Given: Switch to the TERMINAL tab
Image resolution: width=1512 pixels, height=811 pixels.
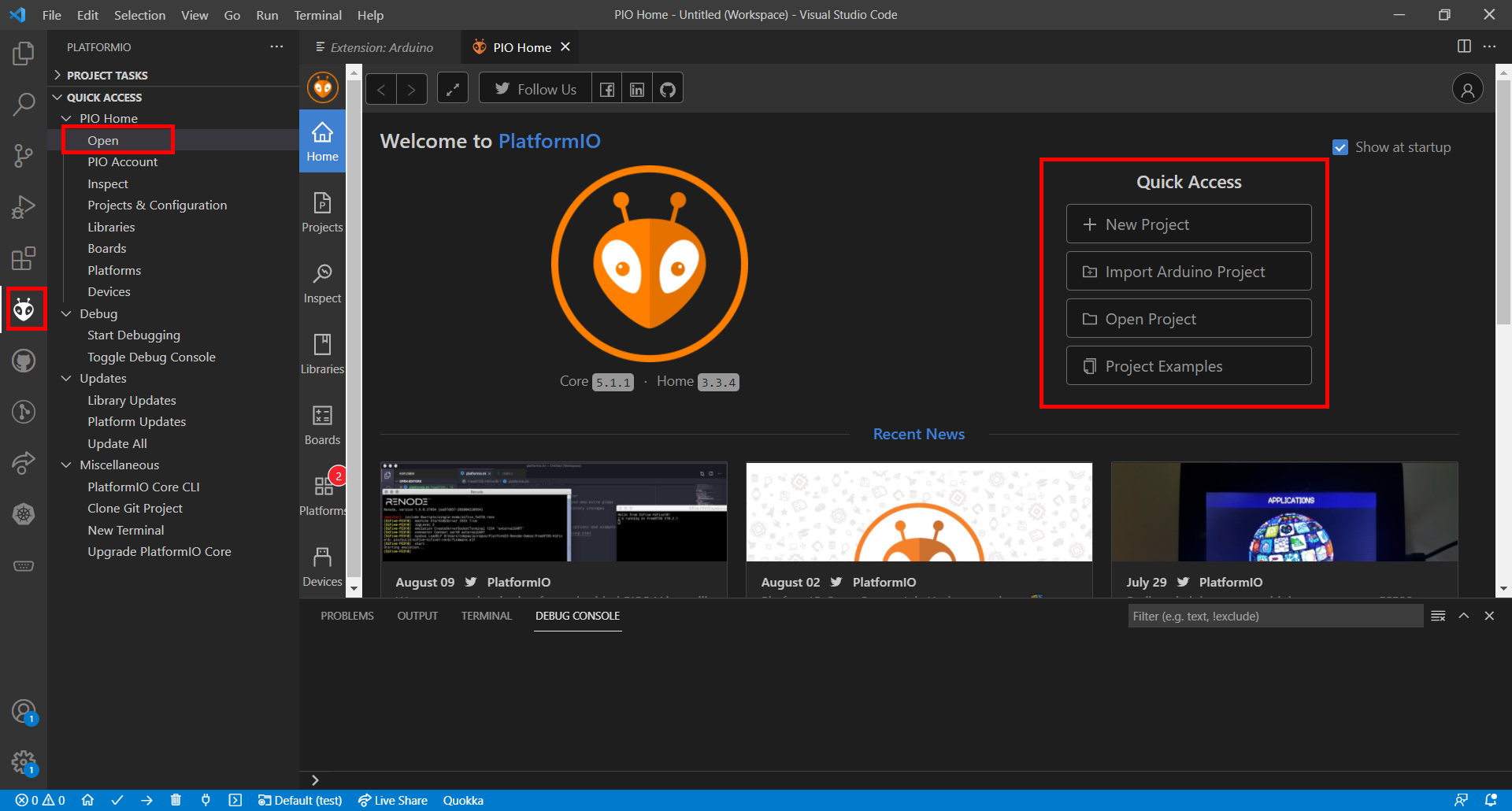Looking at the screenshot, I should (x=486, y=616).
